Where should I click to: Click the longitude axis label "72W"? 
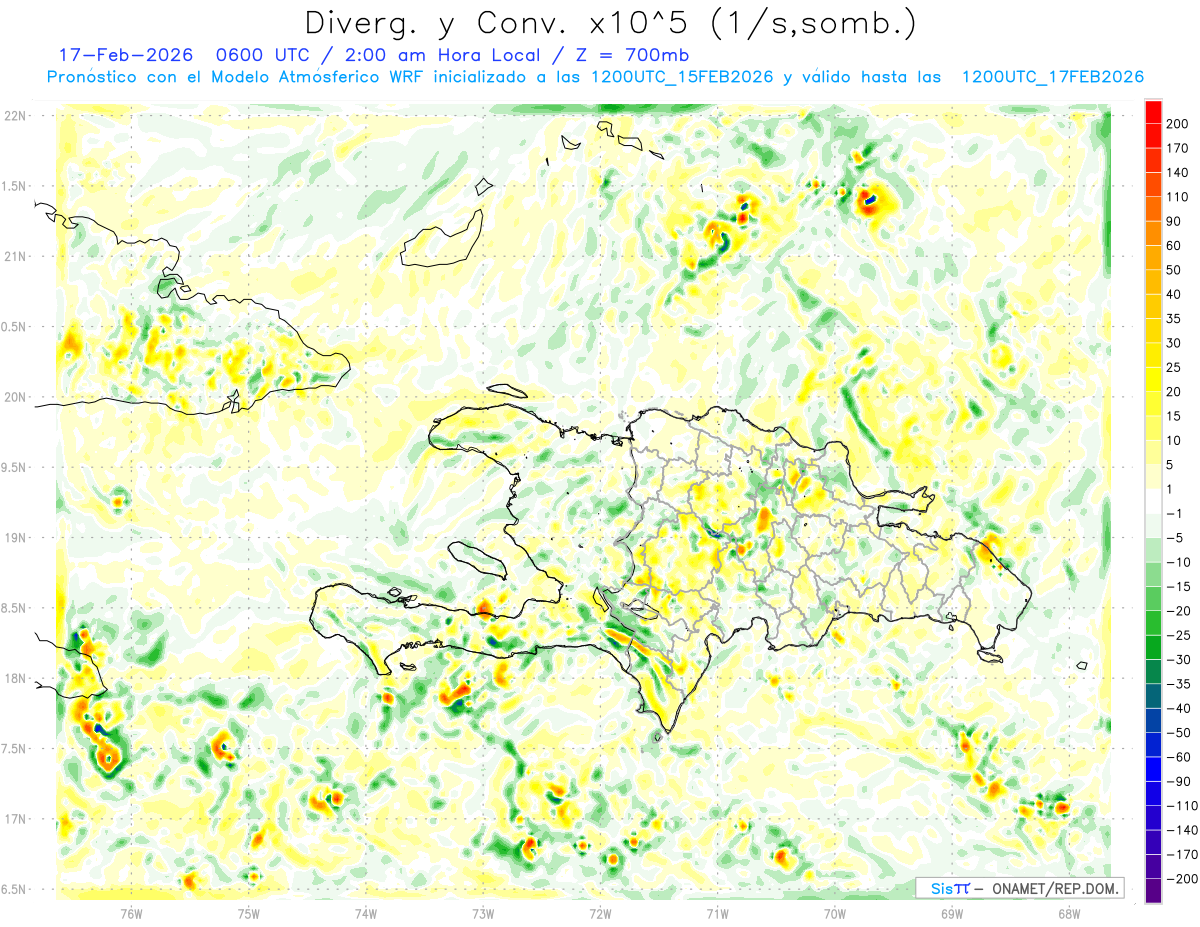coord(600,914)
